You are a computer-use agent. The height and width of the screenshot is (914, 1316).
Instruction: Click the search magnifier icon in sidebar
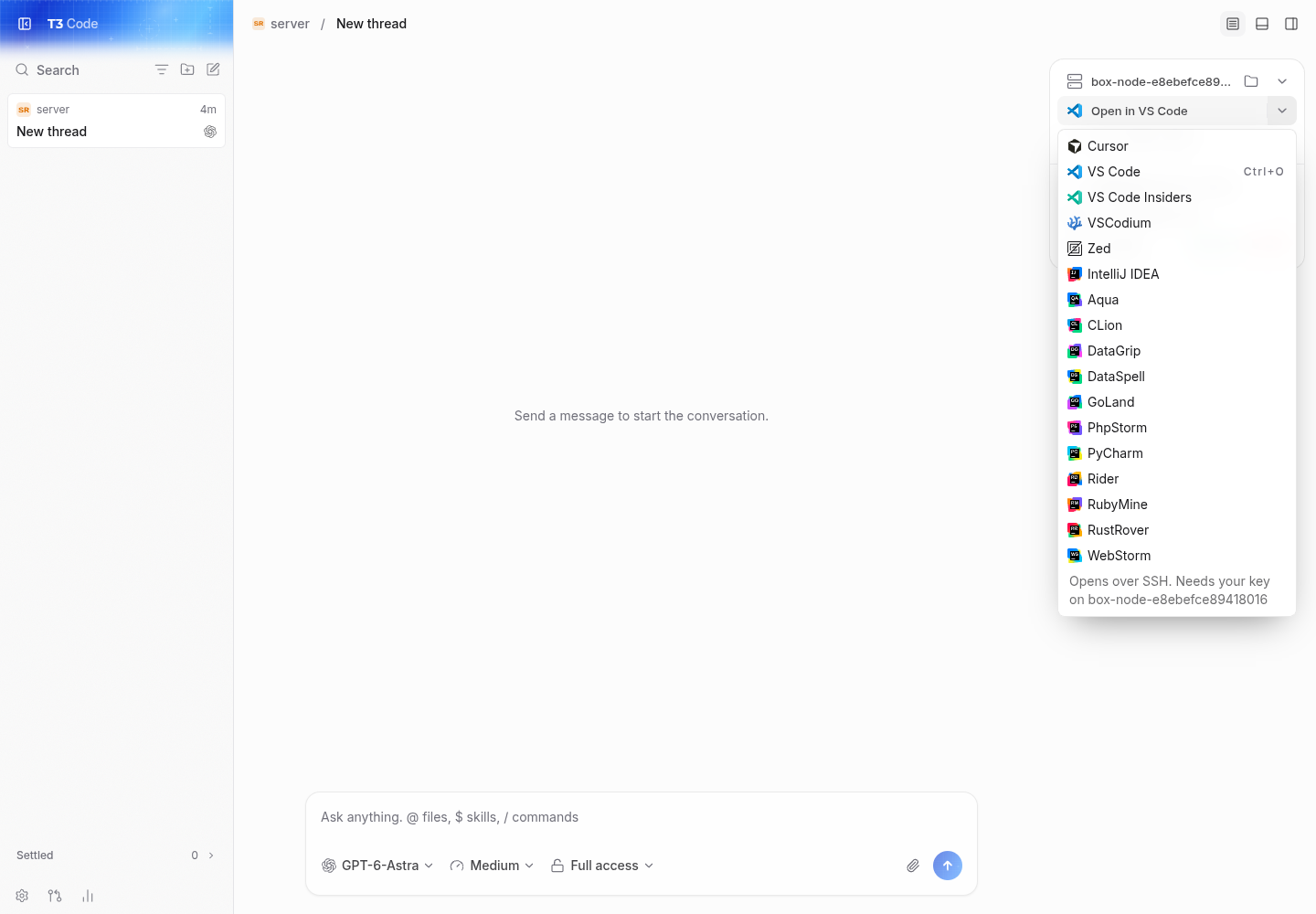click(22, 69)
